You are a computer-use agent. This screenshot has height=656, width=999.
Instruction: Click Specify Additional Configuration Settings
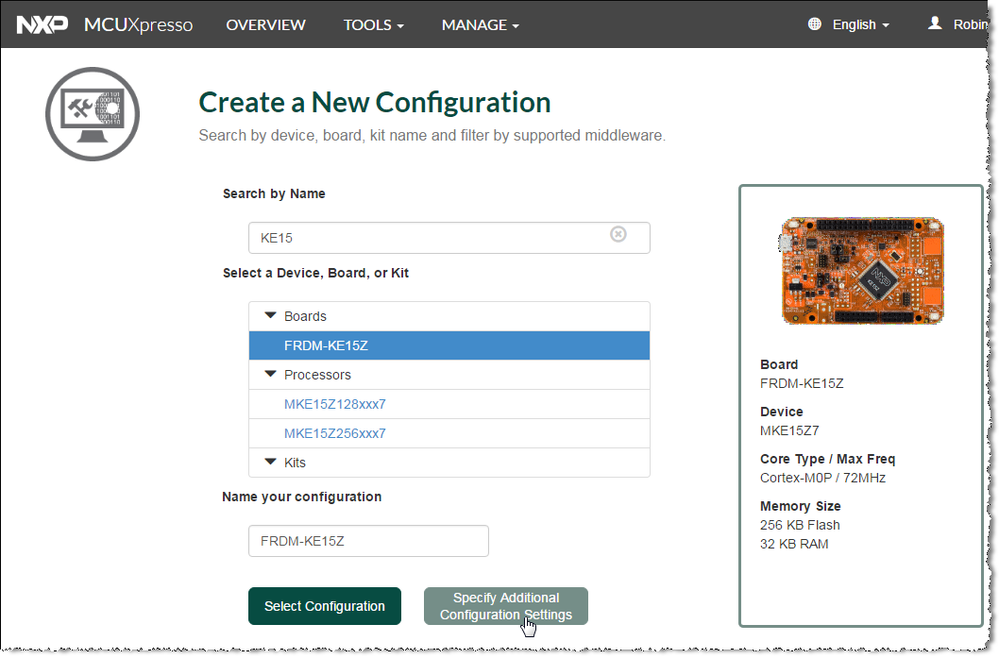point(505,606)
